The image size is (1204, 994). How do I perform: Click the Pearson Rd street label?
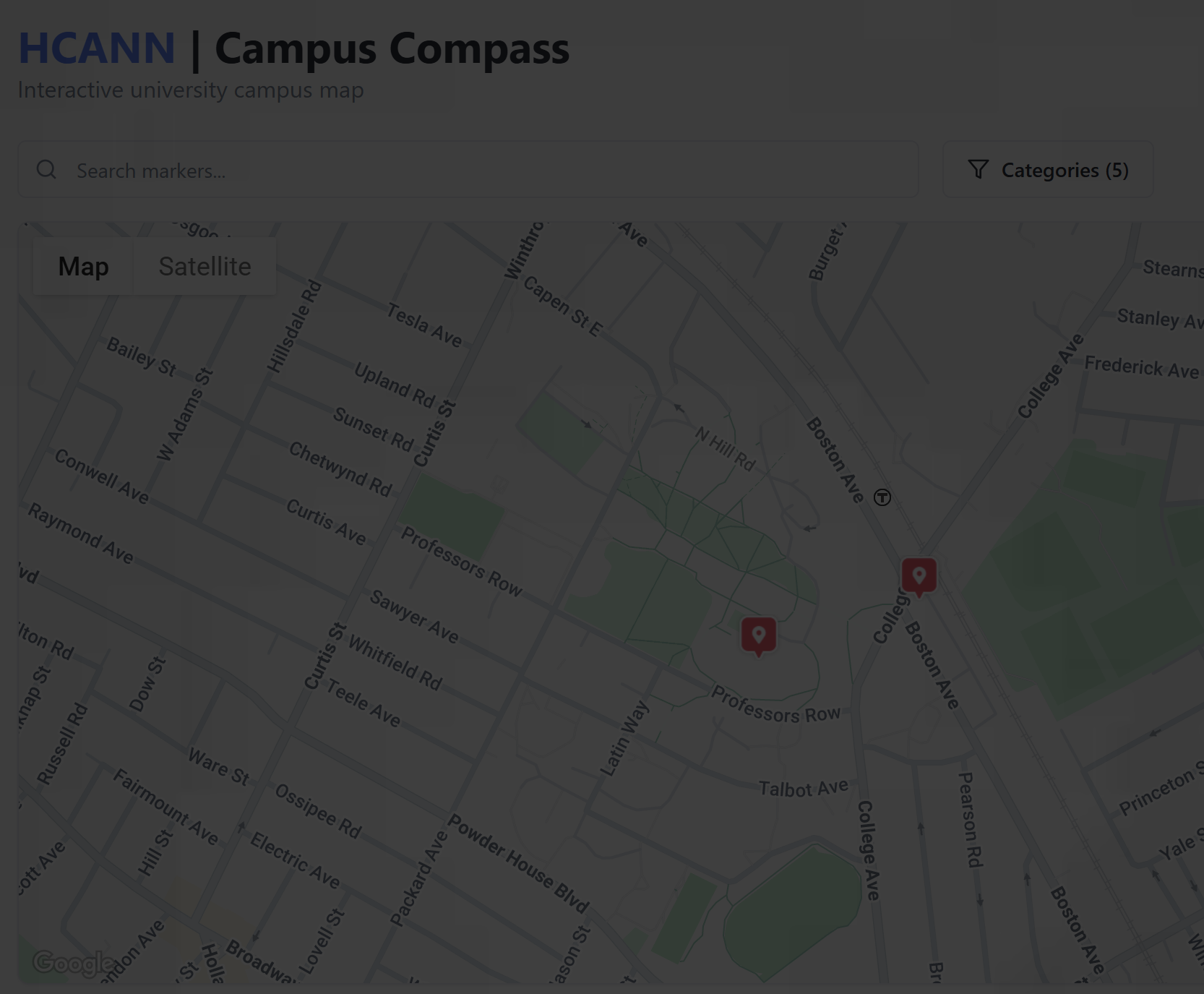pyautogui.click(x=969, y=819)
